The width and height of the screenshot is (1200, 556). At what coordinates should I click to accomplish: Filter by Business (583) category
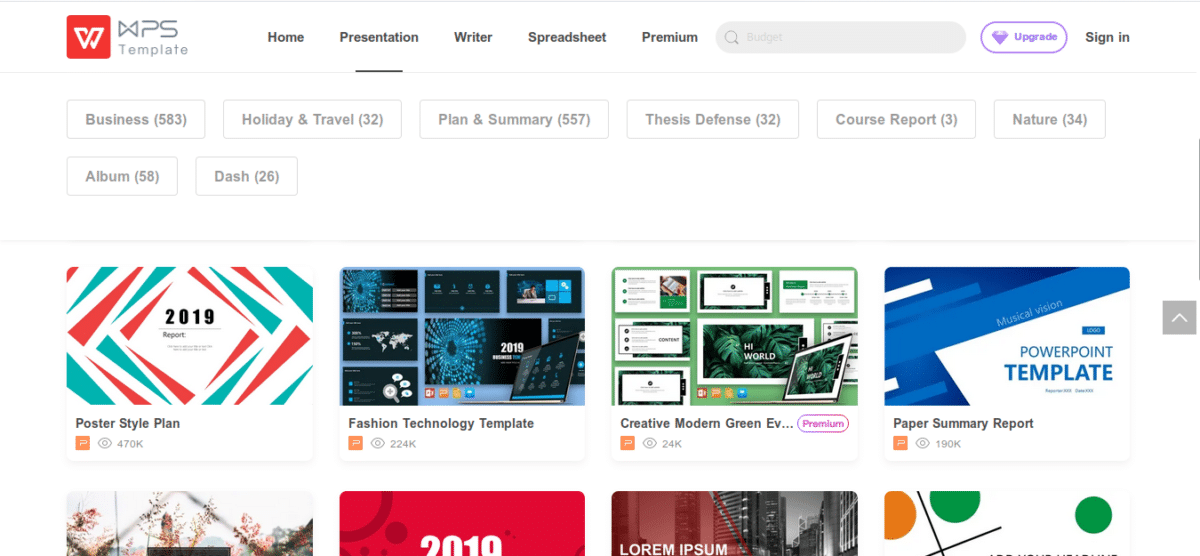click(136, 119)
